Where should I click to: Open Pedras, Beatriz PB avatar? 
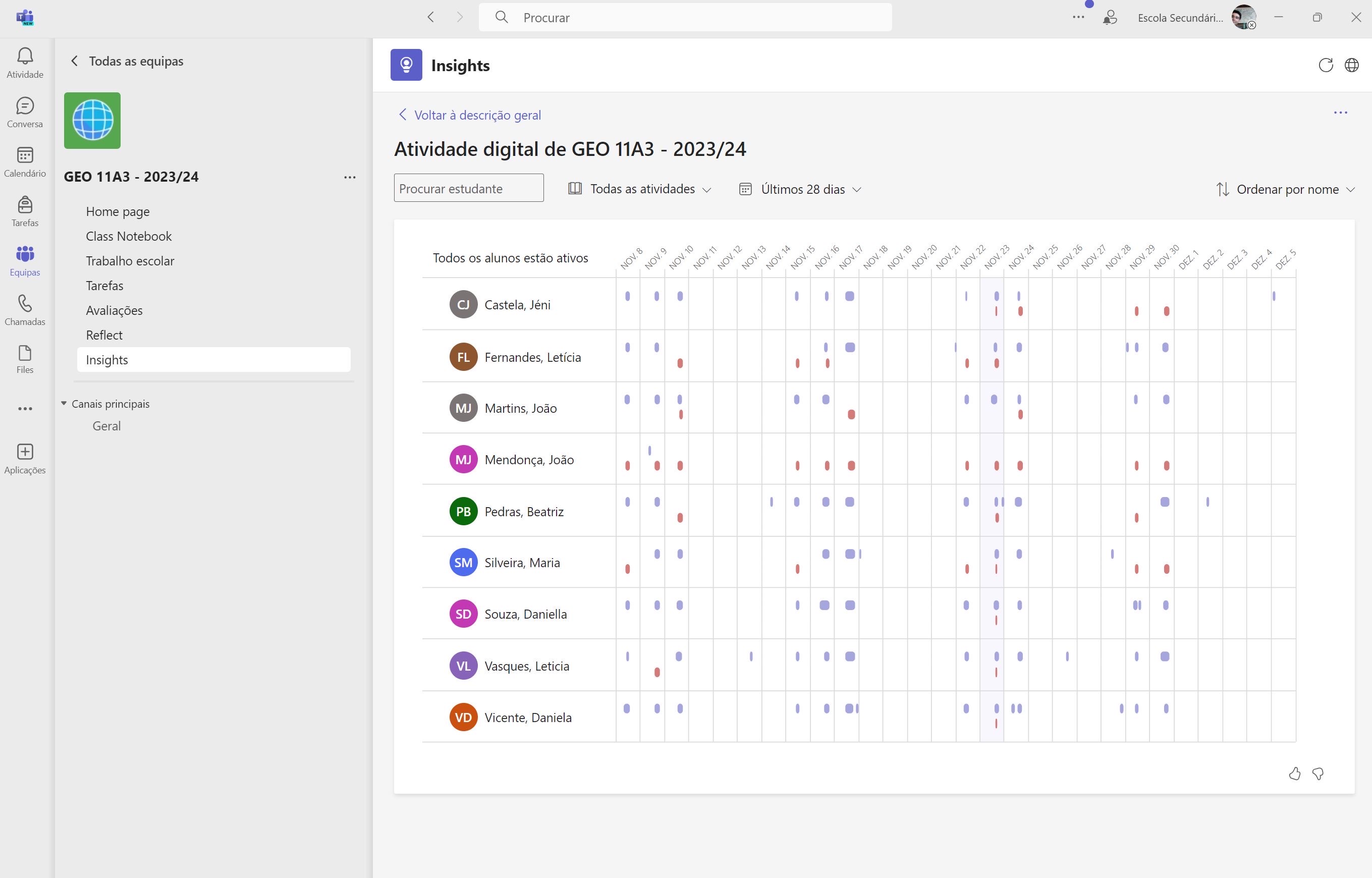(x=463, y=511)
